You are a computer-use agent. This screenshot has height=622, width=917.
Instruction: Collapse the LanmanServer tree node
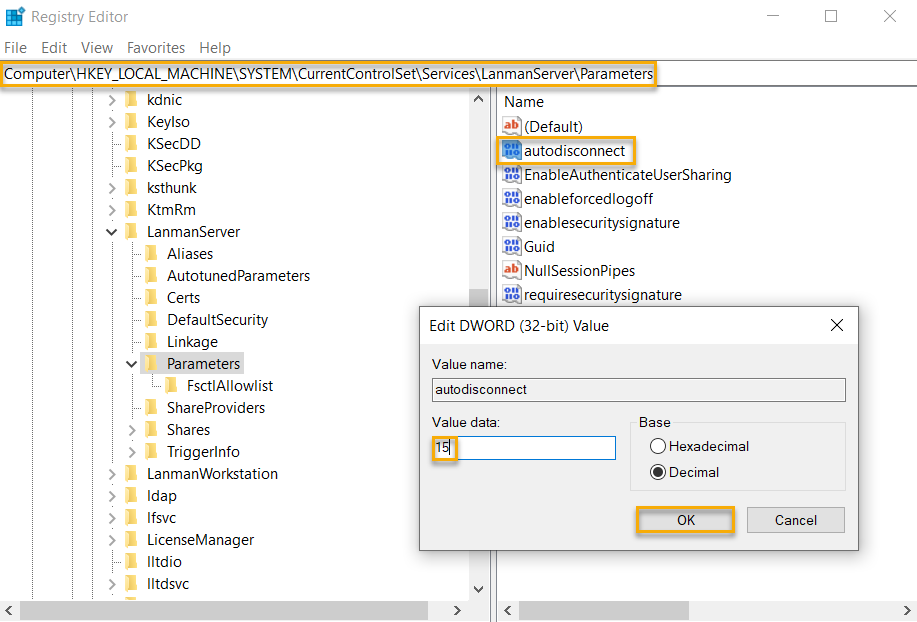coord(112,232)
